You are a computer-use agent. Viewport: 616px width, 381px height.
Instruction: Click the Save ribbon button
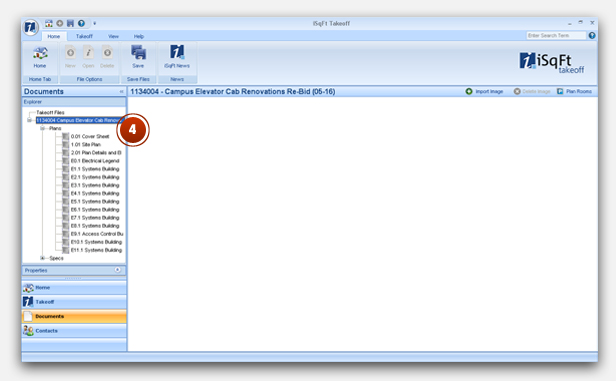coord(138,57)
